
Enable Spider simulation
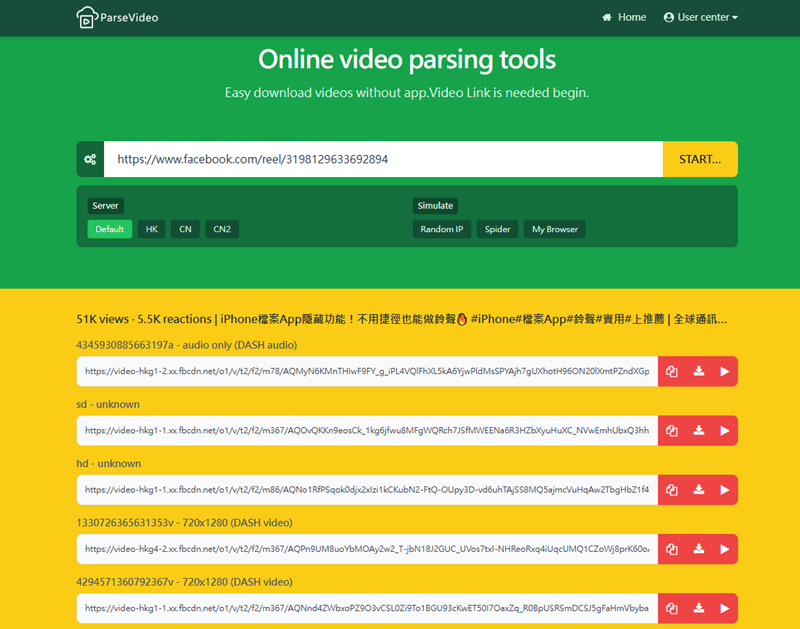point(497,229)
